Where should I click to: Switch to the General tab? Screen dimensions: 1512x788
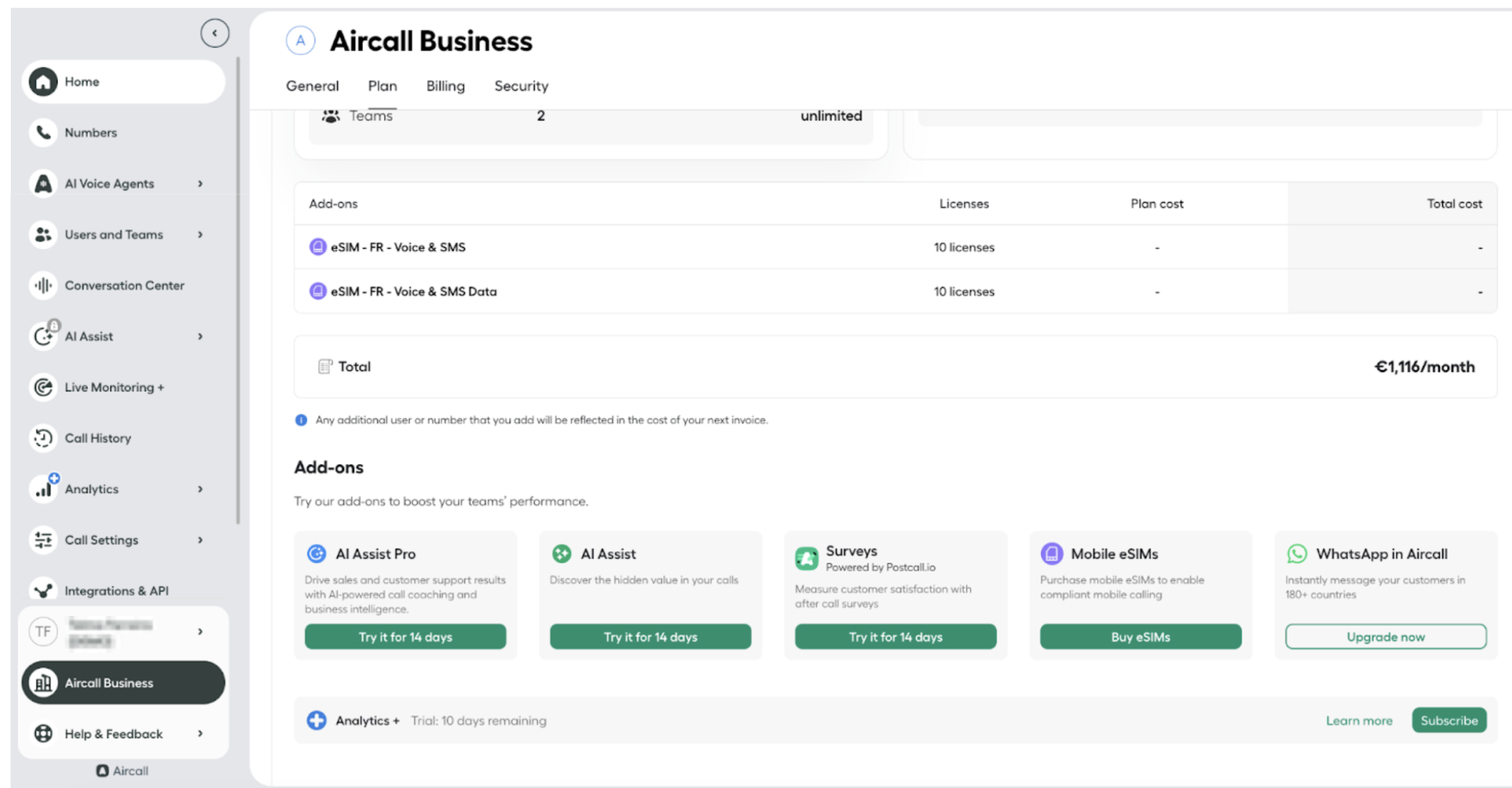click(312, 86)
